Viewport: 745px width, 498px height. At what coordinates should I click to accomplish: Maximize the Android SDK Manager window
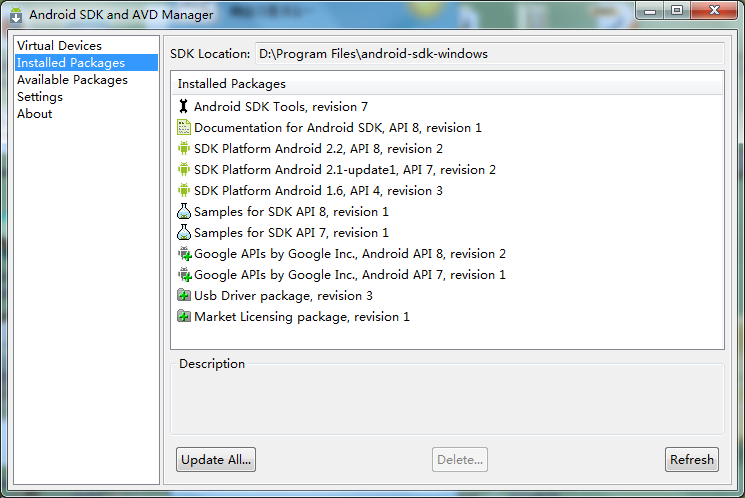pos(677,11)
